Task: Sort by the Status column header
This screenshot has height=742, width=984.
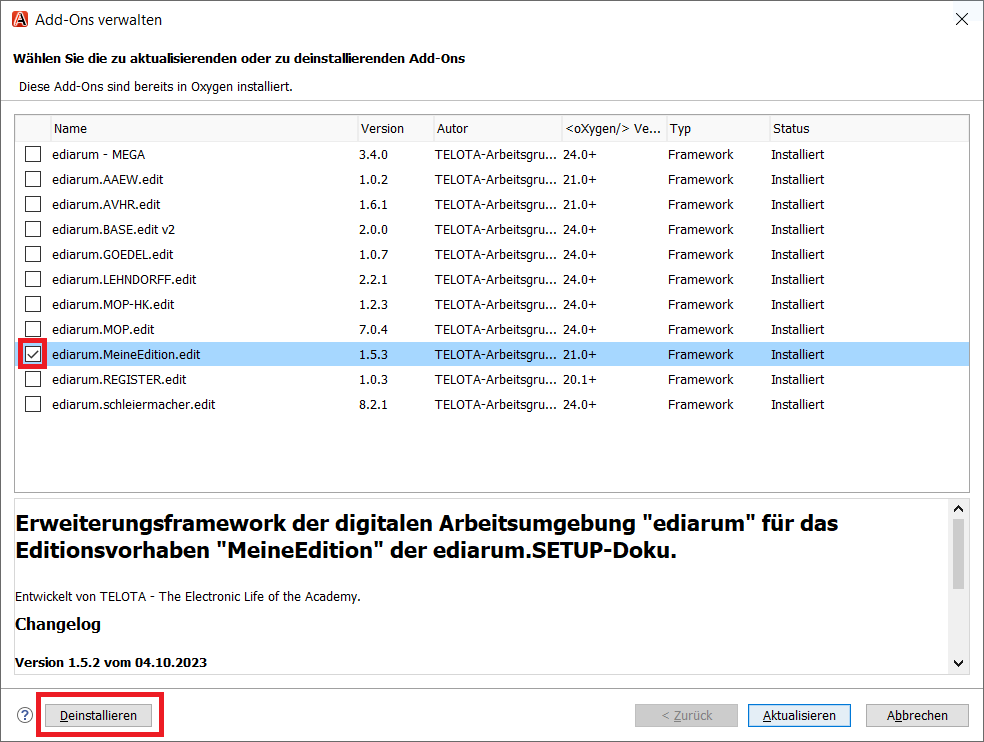Action: click(x=869, y=129)
